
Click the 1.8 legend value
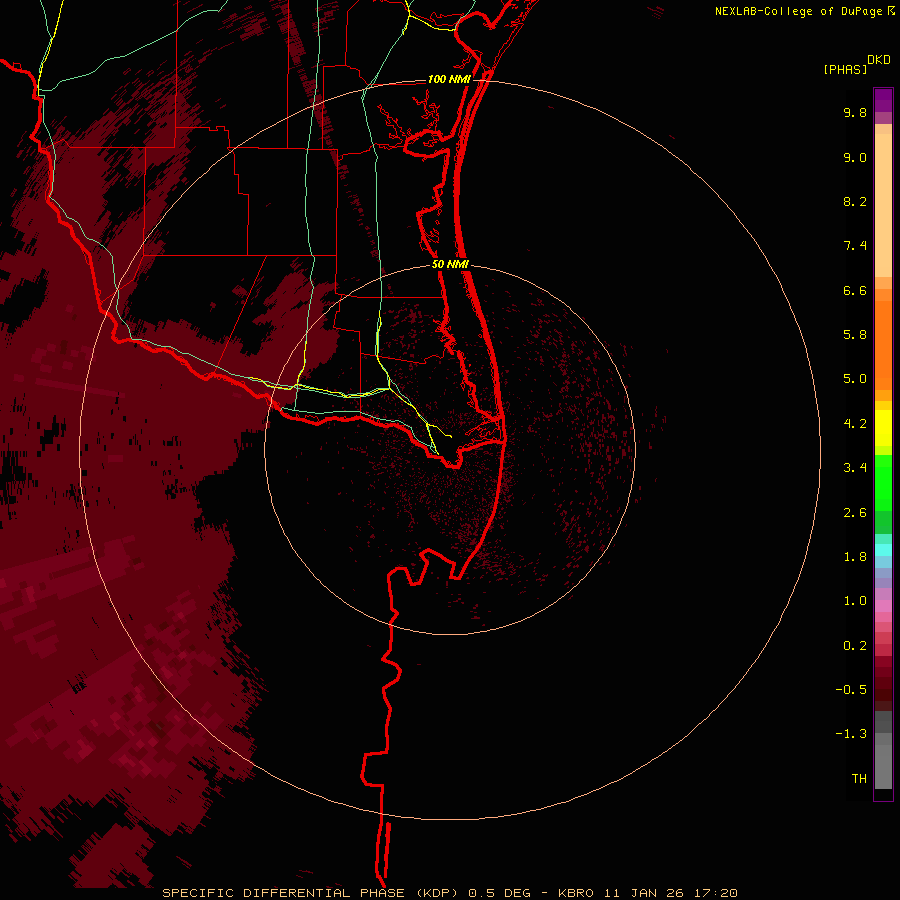[855, 557]
